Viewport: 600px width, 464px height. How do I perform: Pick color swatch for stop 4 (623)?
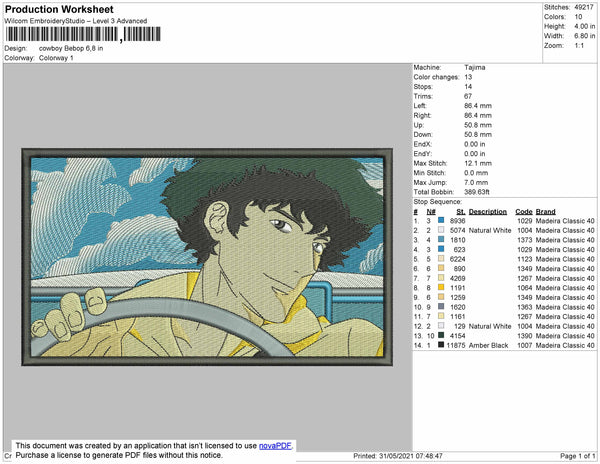pyautogui.click(x=441, y=249)
